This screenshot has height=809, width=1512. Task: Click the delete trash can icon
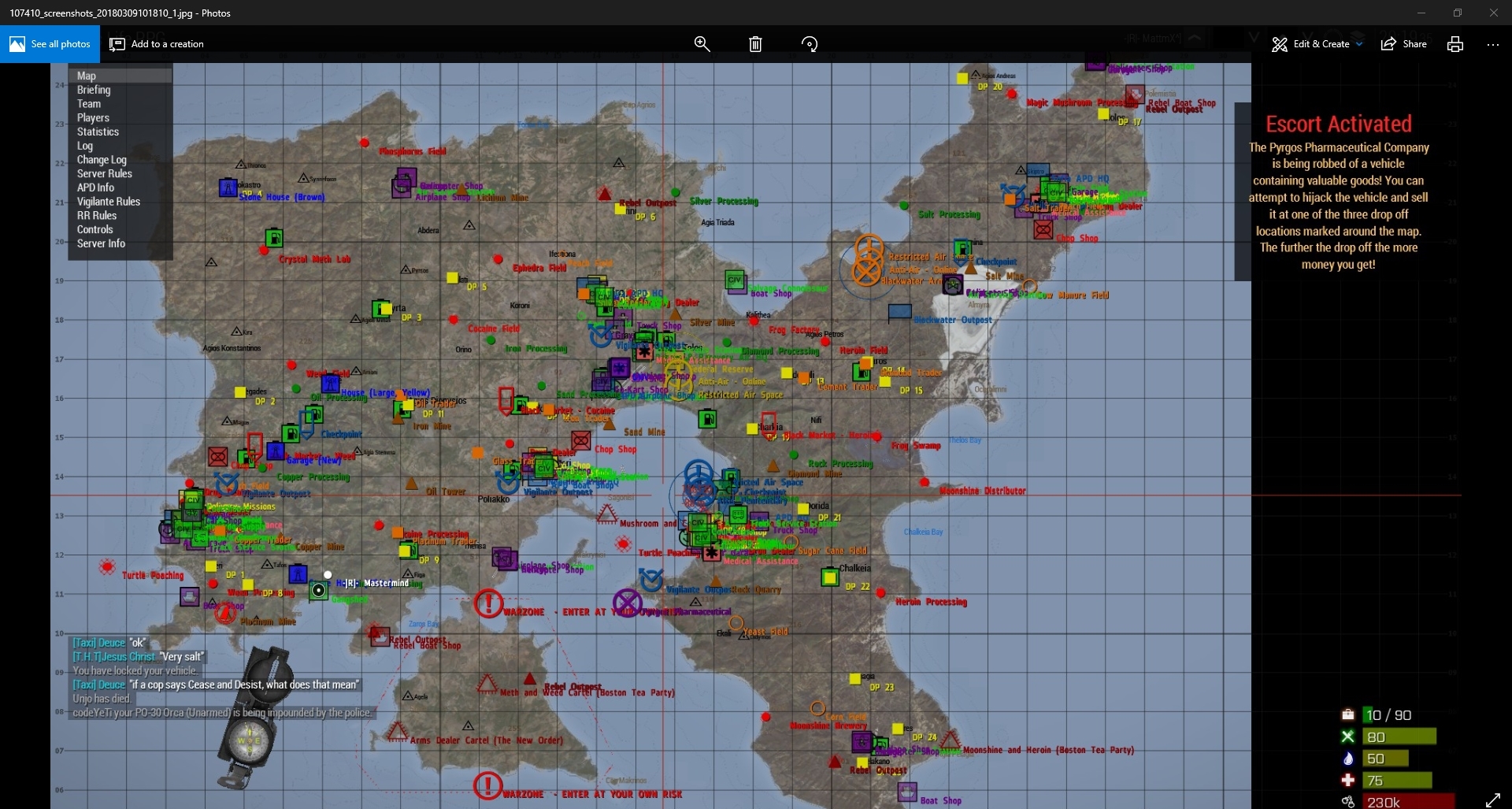(755, 44)
